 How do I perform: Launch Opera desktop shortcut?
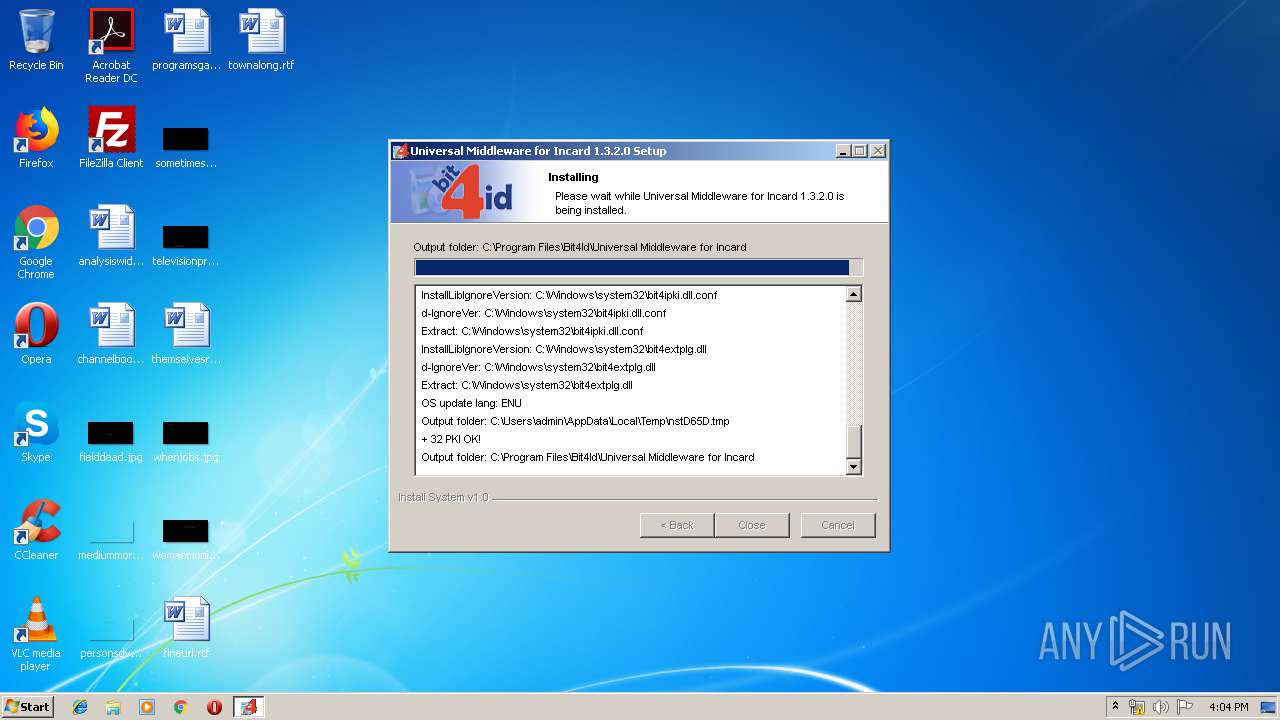coord(36,334)
